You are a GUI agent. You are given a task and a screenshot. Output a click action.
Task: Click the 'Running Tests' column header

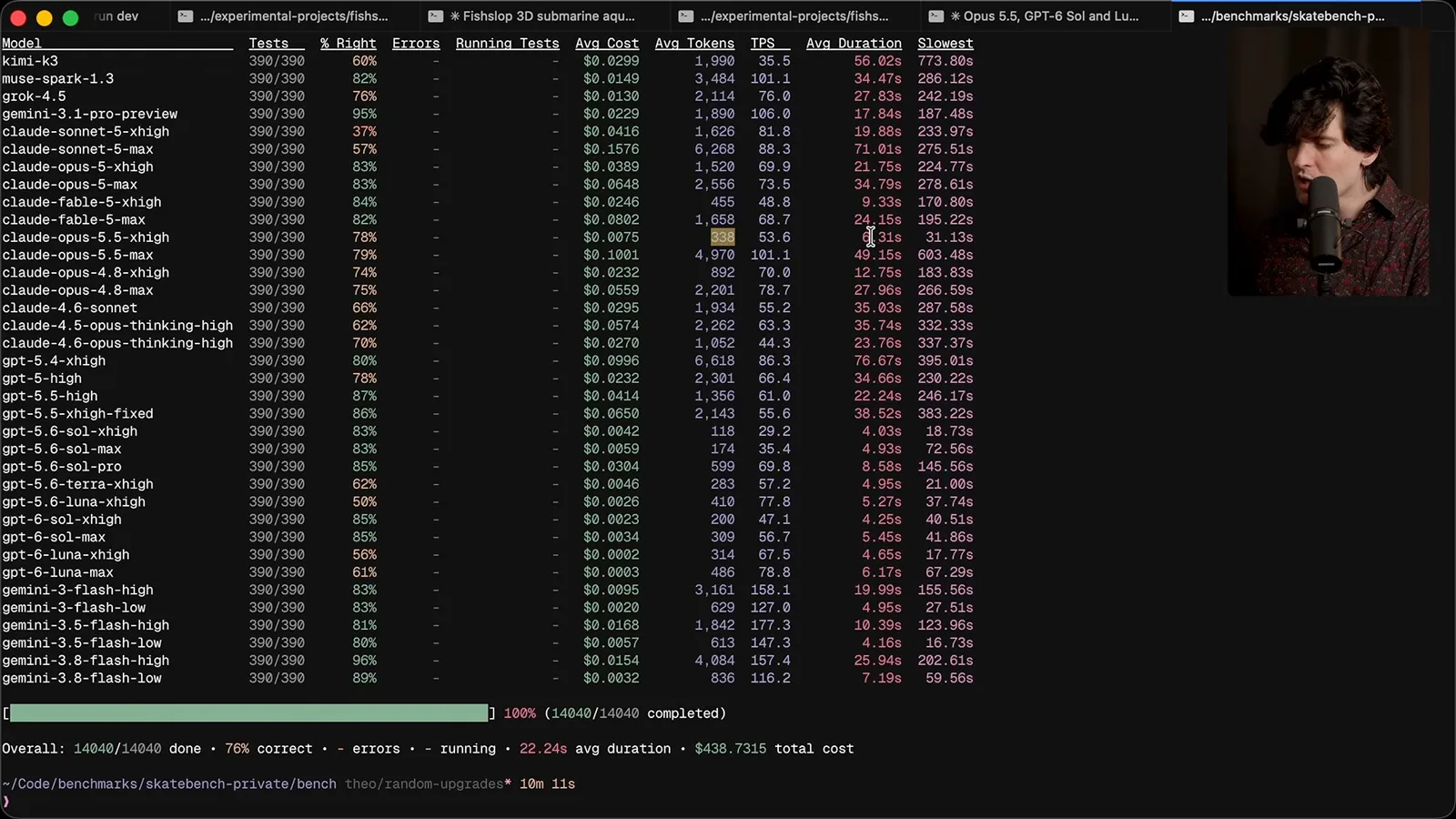[508, 43]
